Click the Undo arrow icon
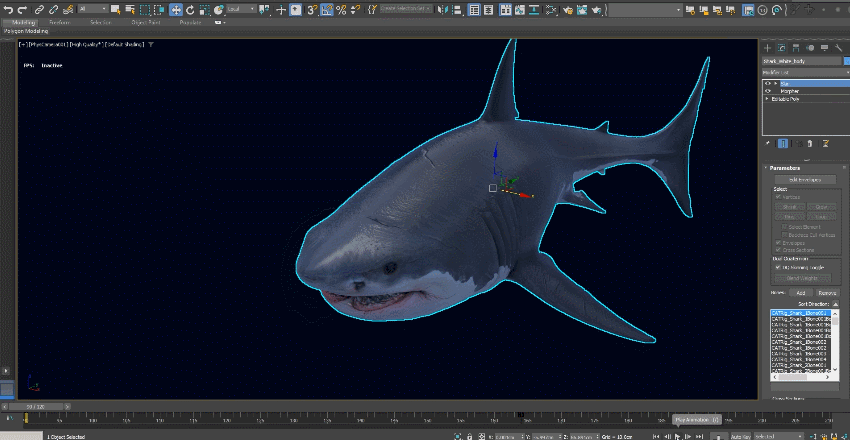850x440 pixels. click(8, 9)
